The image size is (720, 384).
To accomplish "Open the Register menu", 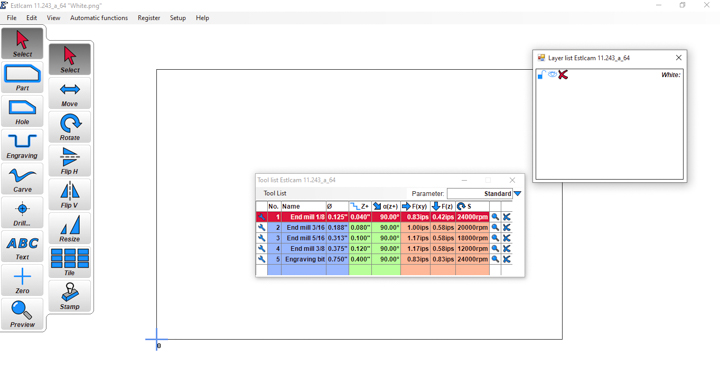I will click(x=149, y=18).
